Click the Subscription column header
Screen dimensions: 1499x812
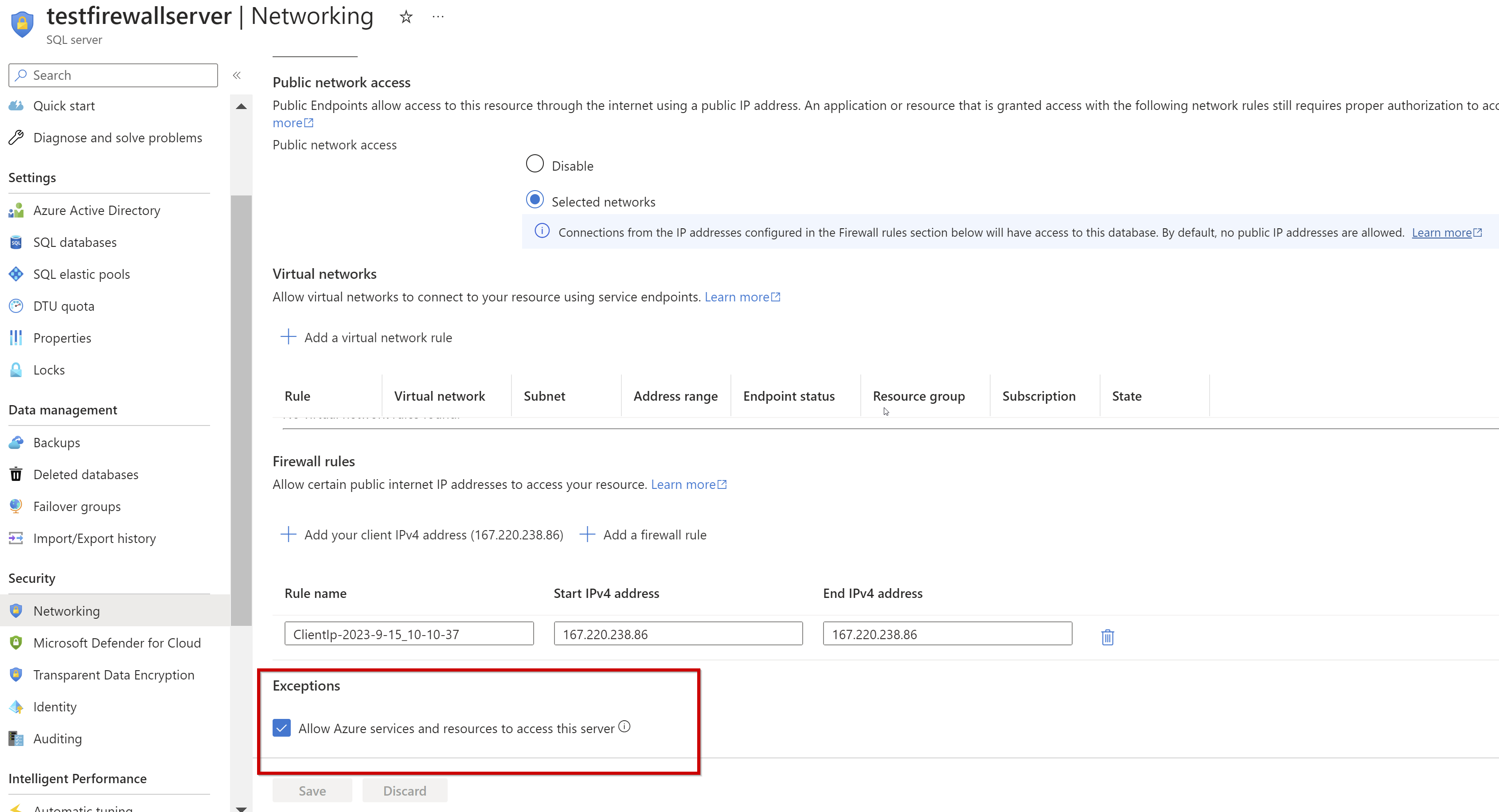[1039, 396]
